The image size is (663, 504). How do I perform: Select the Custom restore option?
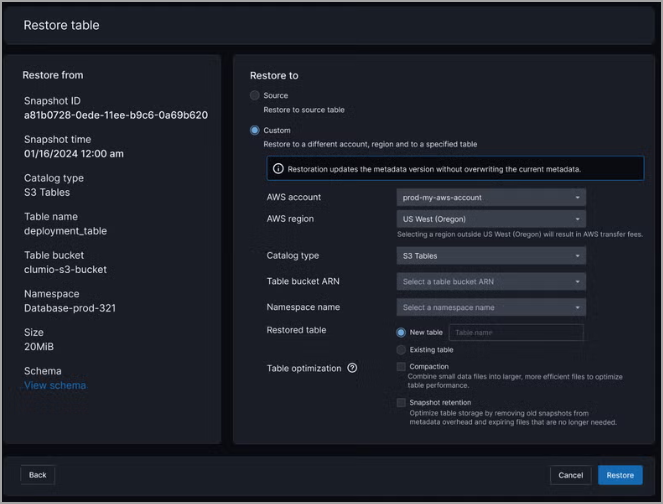[255, 130]
